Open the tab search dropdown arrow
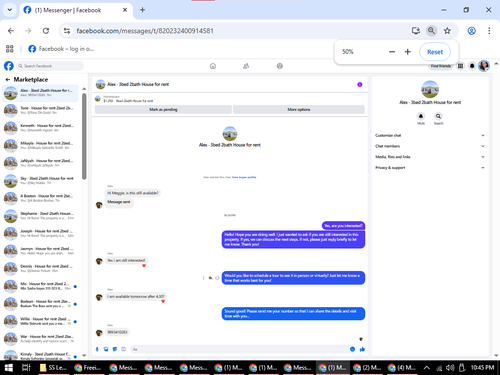 (10, 10)
